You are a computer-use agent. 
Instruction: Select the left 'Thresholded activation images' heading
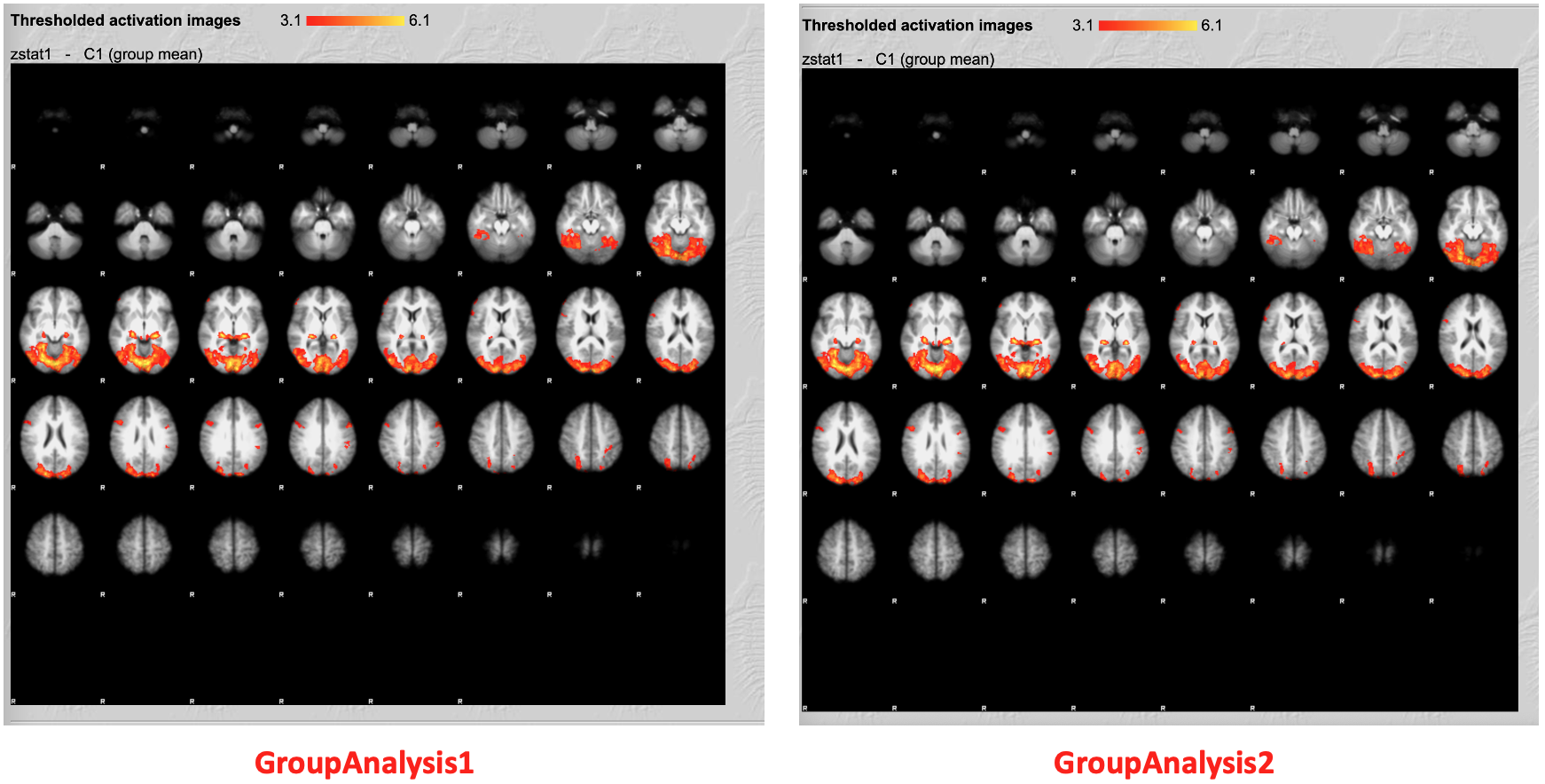pos(125,20)
